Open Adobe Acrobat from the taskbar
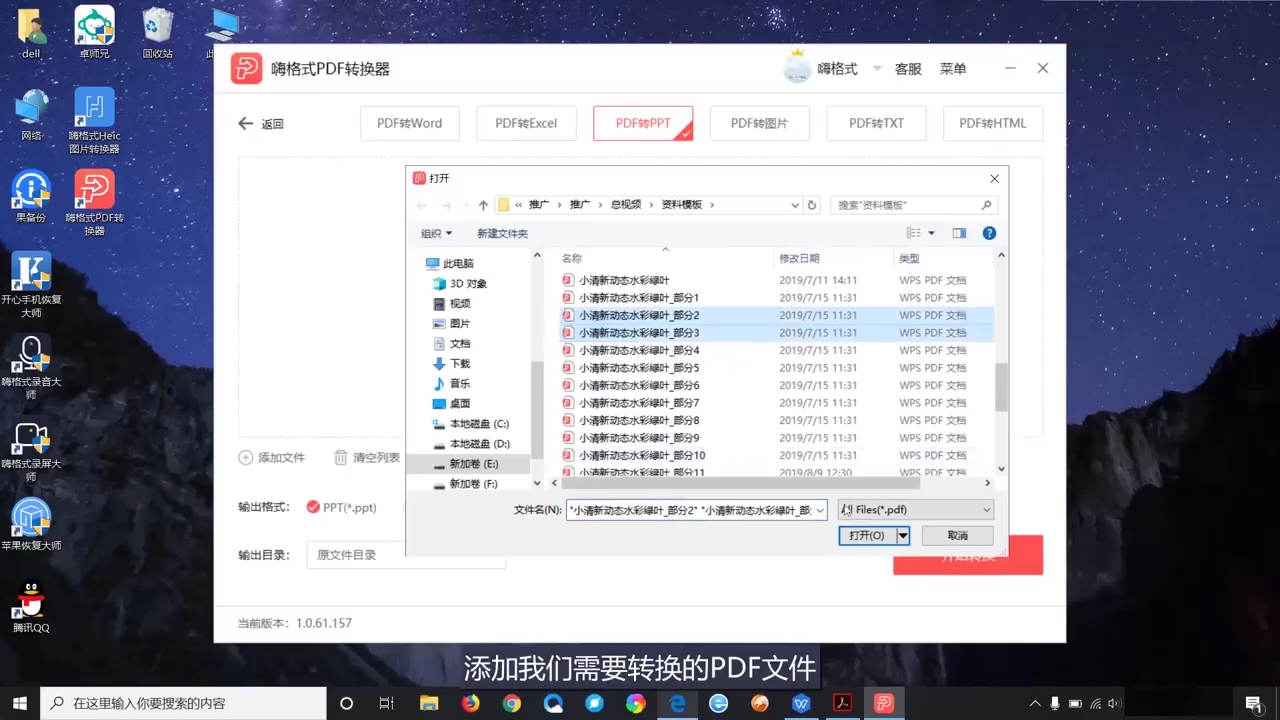The width and height of the screenshot is (1280, 720). [x=843, y=703]
